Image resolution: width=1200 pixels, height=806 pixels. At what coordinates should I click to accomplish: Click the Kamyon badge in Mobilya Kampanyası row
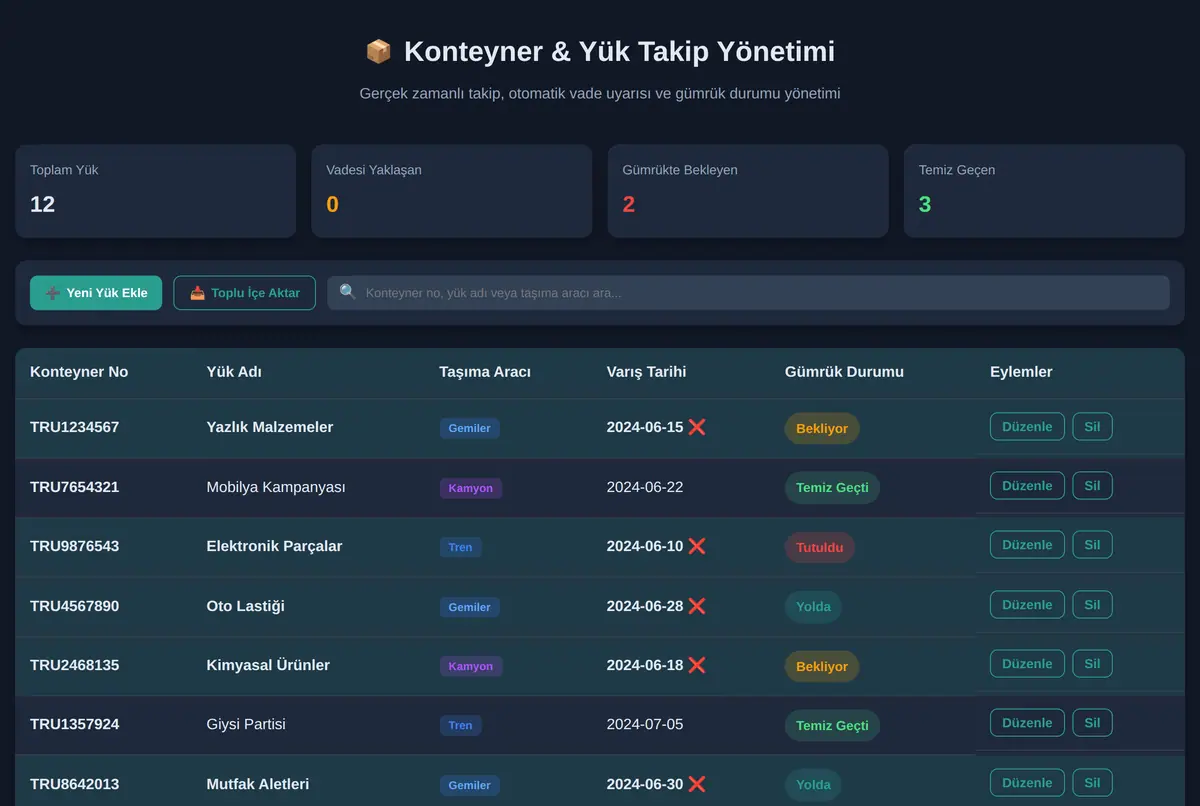pyautogui.click(x=470, y=488)
